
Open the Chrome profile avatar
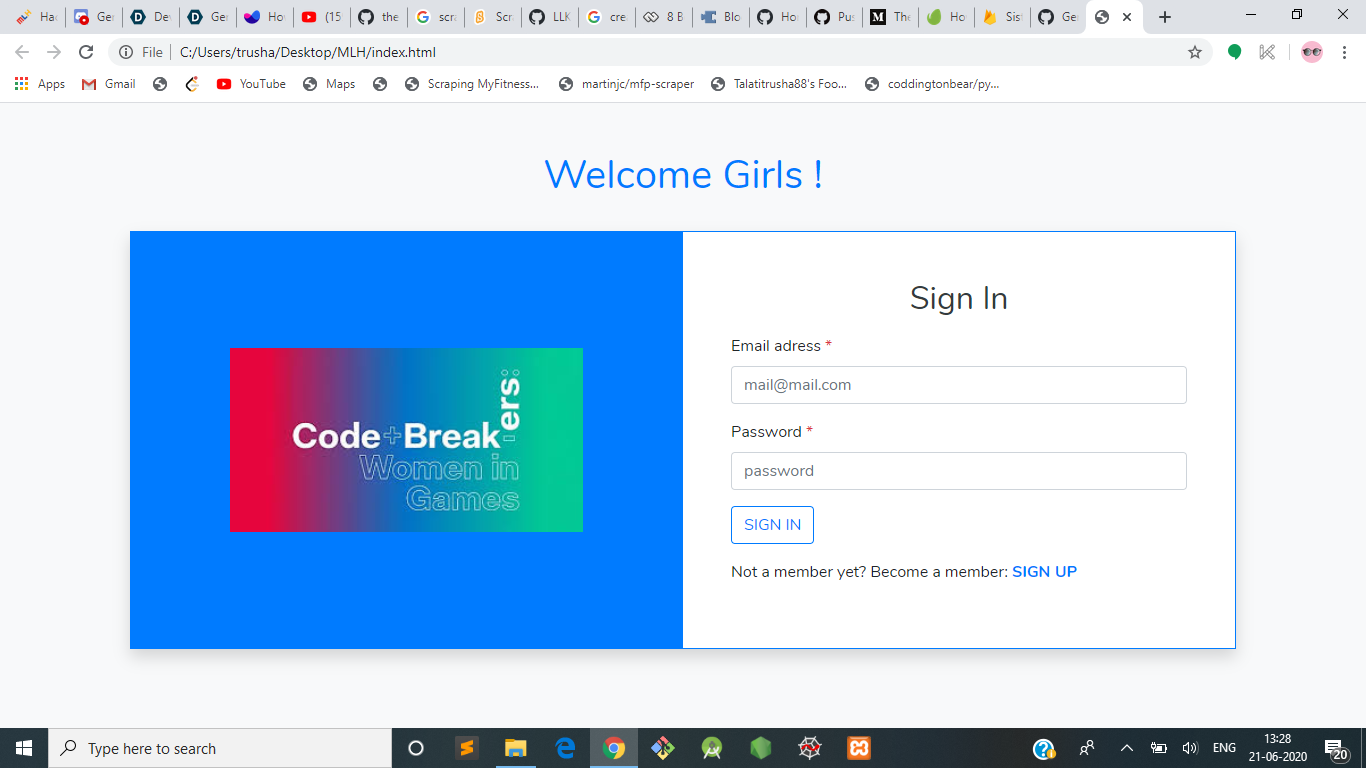[1312, 52]
